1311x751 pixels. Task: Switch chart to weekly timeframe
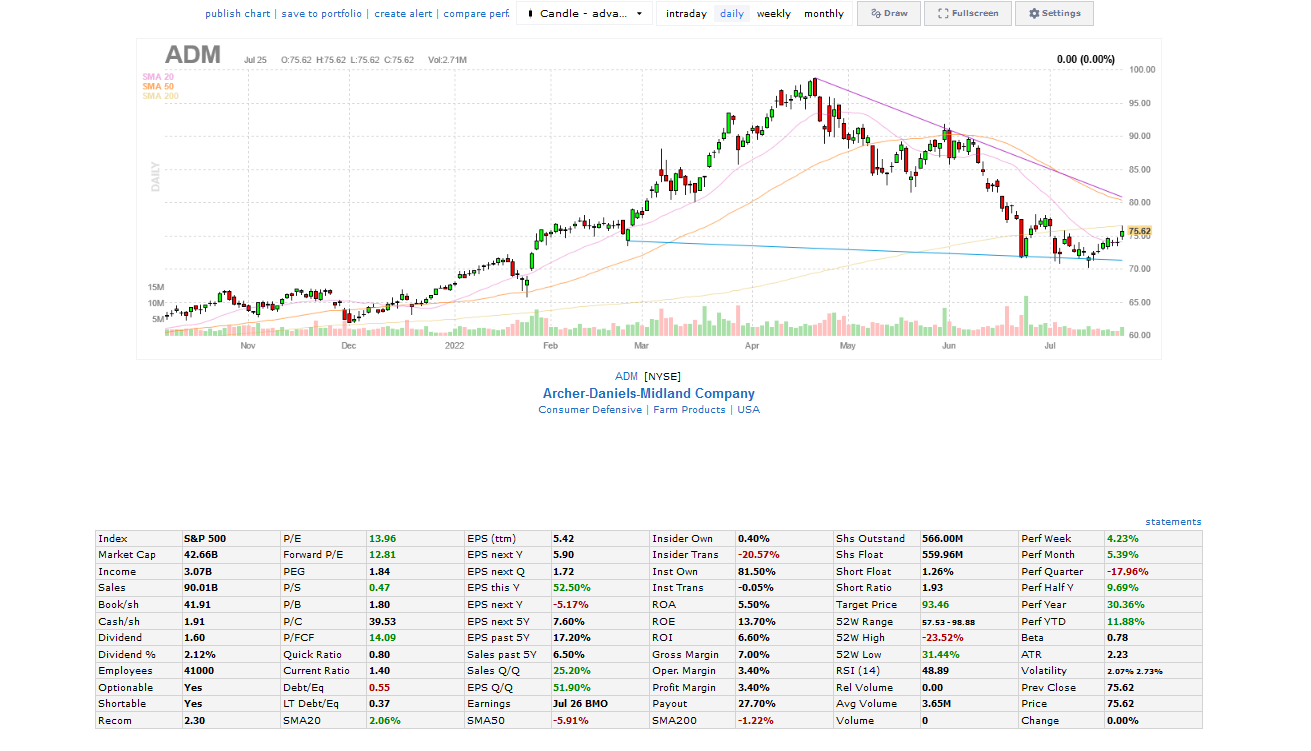pos(773,14)
